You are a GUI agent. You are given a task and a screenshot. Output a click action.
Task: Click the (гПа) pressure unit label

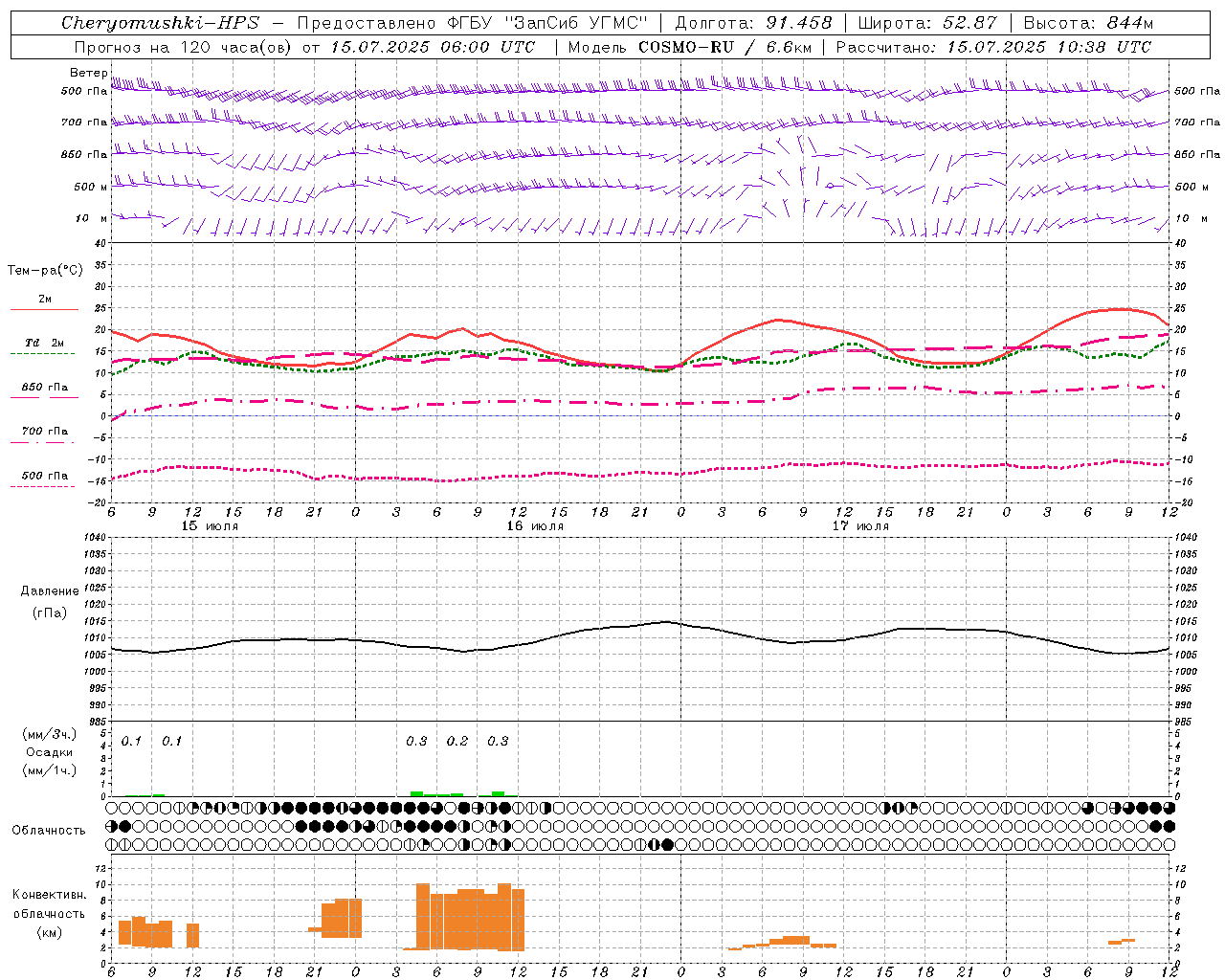(50, 612)
